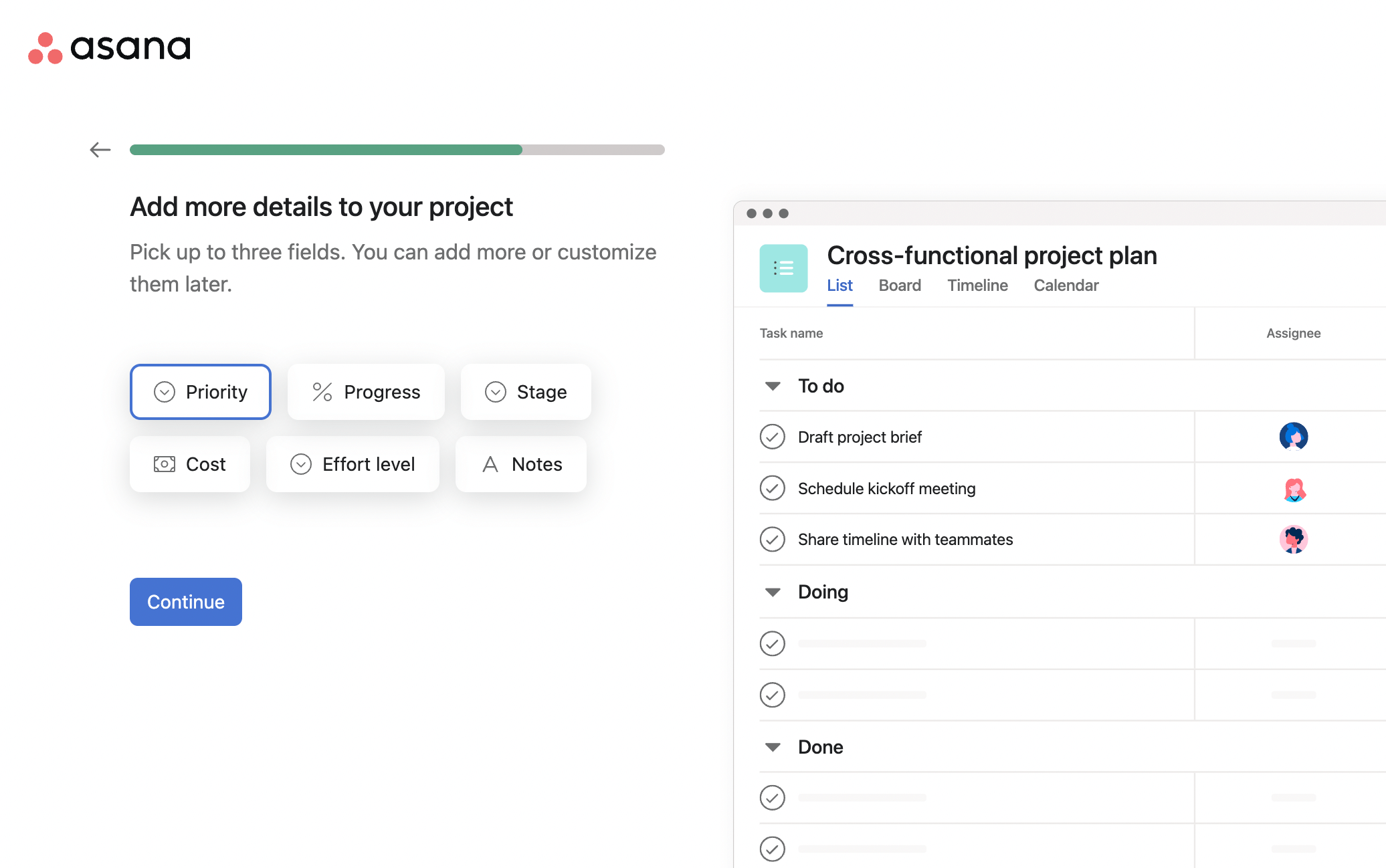Click the teal list project icon
Screen dimensions: 1386x868
[x=783, y=268]
